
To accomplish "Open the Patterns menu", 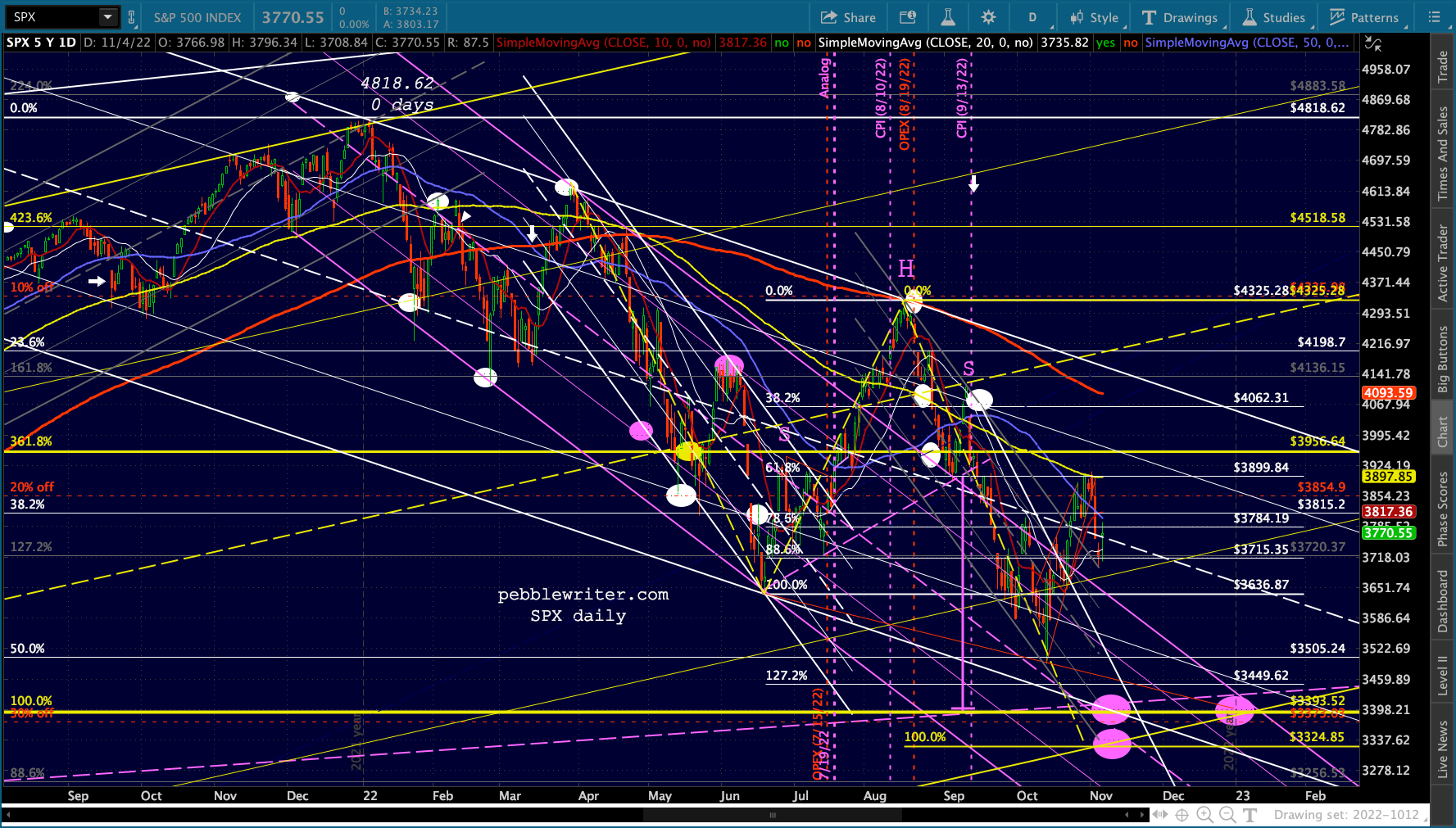I will click(1364, 17).
